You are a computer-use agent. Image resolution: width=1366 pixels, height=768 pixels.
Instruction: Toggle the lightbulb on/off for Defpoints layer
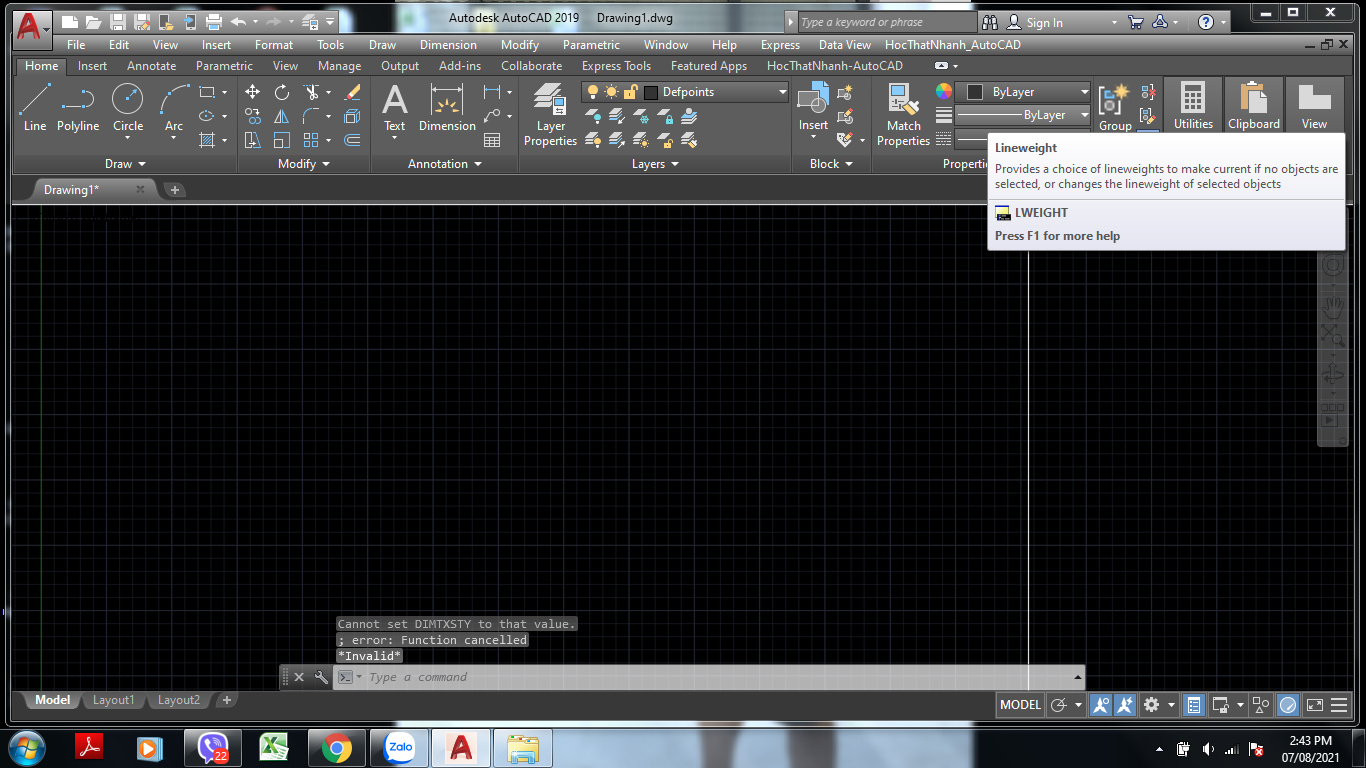[x=593, y=92]
